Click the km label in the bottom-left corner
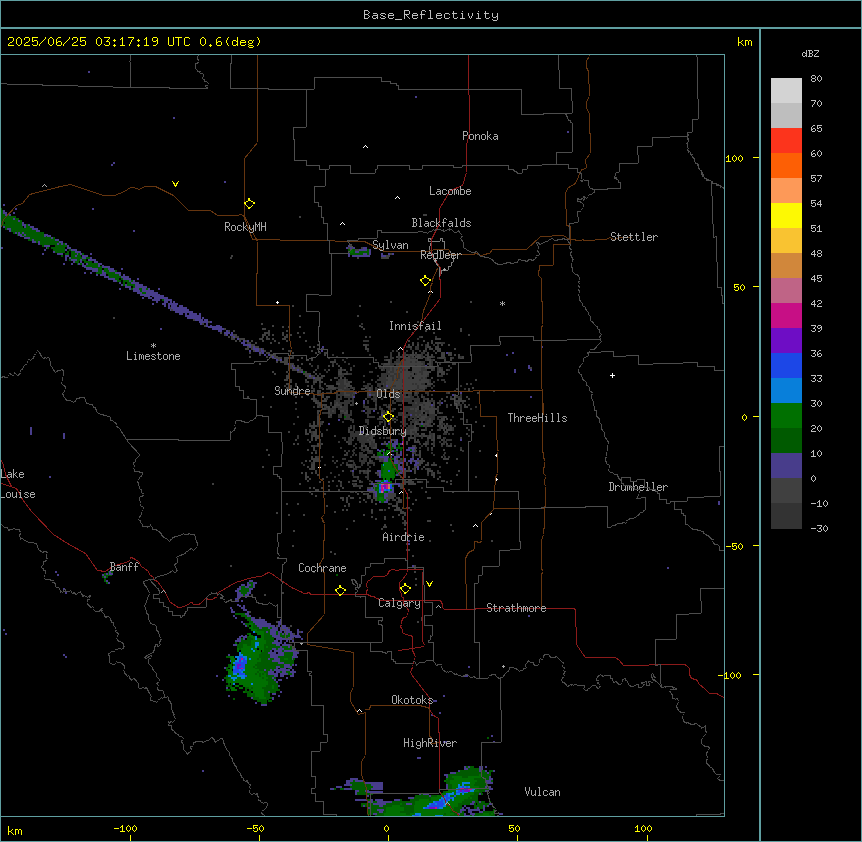The height and width of the screenshot is (842, 862). [15, 831]
